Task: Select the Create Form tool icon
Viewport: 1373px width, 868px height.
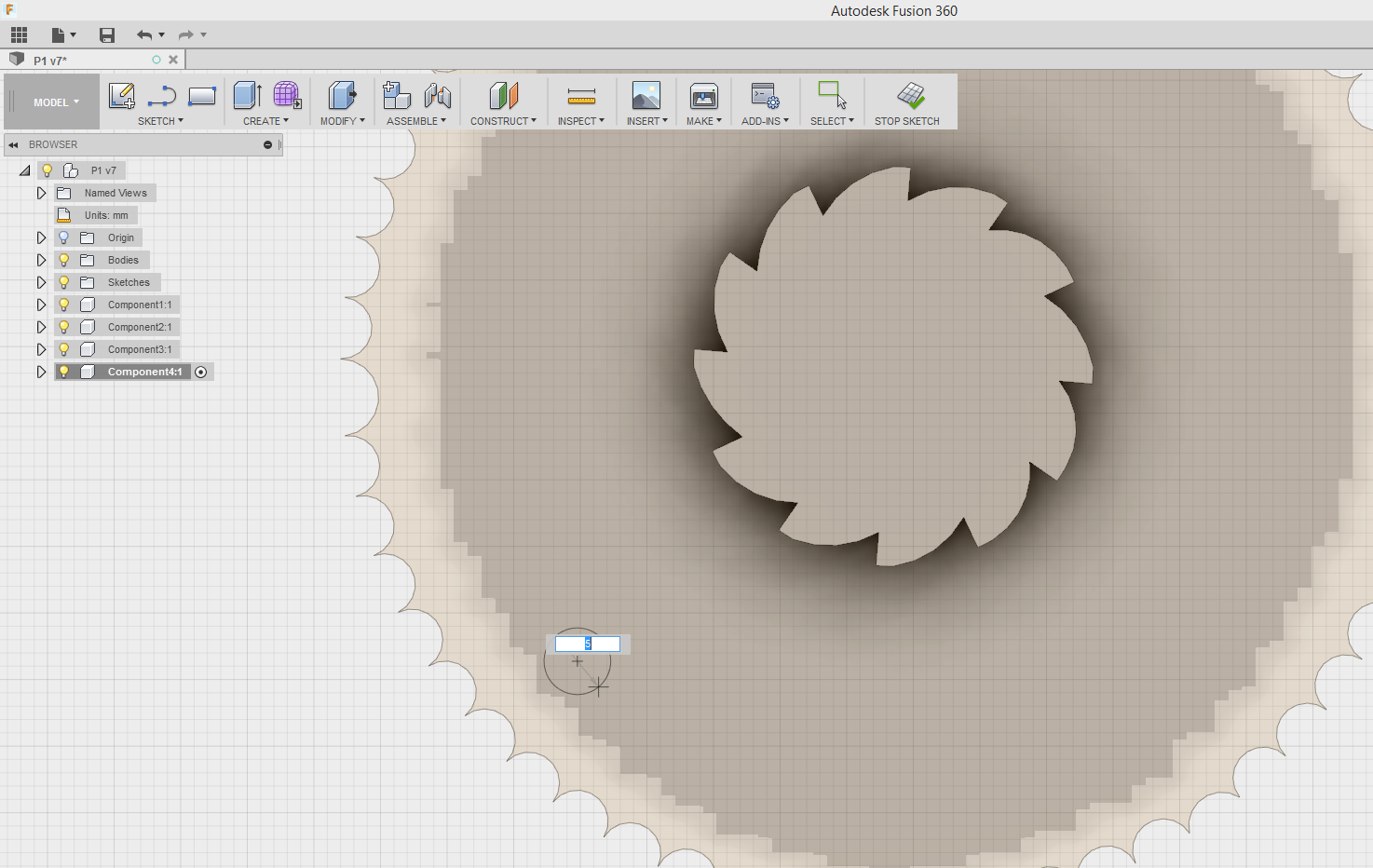Action: tap(287, 95)
